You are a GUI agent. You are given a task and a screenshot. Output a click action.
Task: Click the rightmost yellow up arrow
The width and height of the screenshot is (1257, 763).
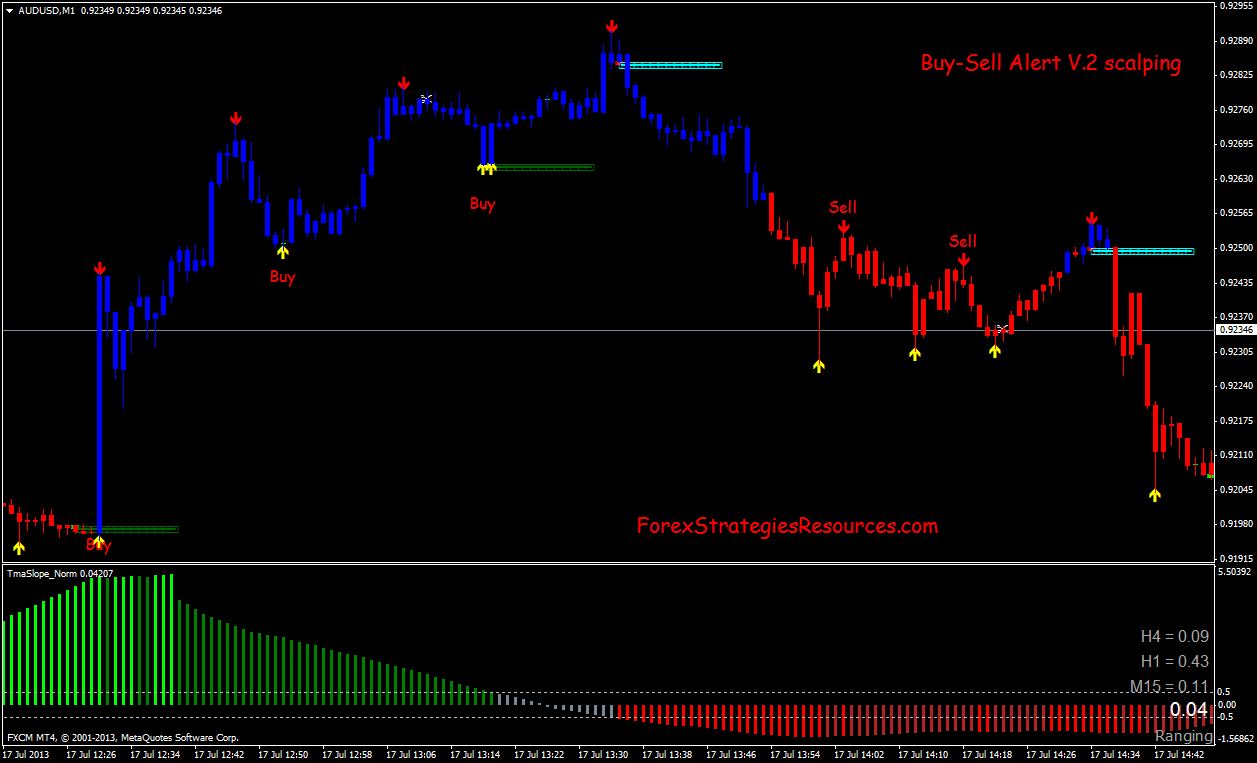tap(1155, 494)
